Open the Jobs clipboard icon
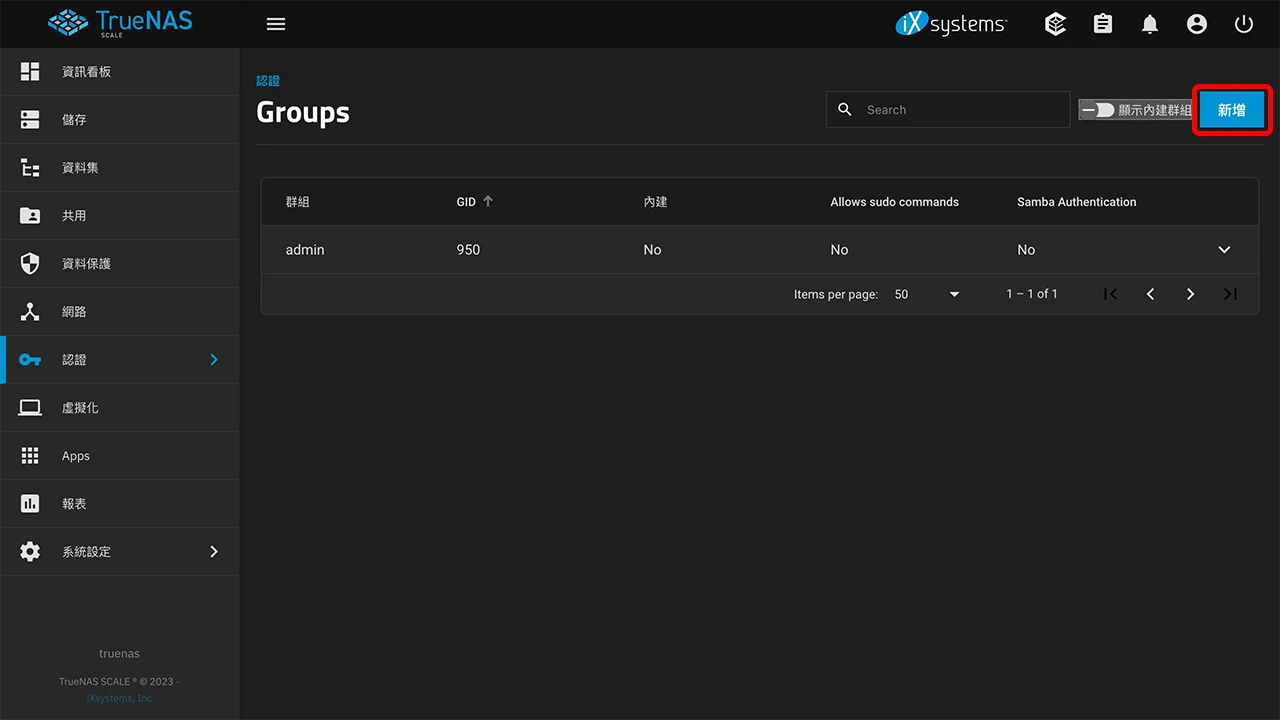Image resolution: width=1280 pixels, height=720 pixels. pos(1103,24)
